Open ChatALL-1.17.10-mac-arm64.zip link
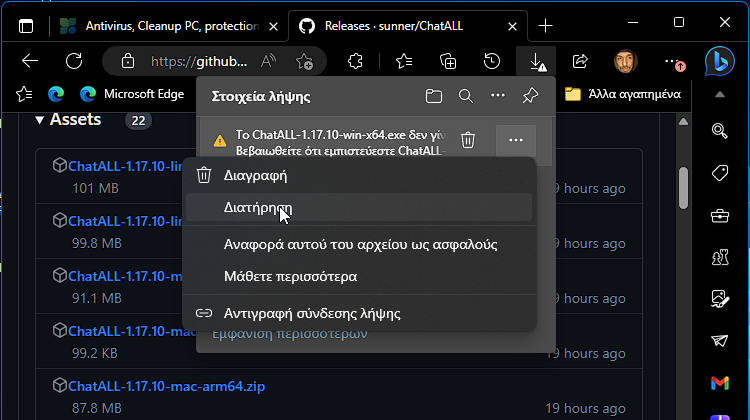Screen dimensions: 750x420 pyautogui.click(x=166, y=386)
